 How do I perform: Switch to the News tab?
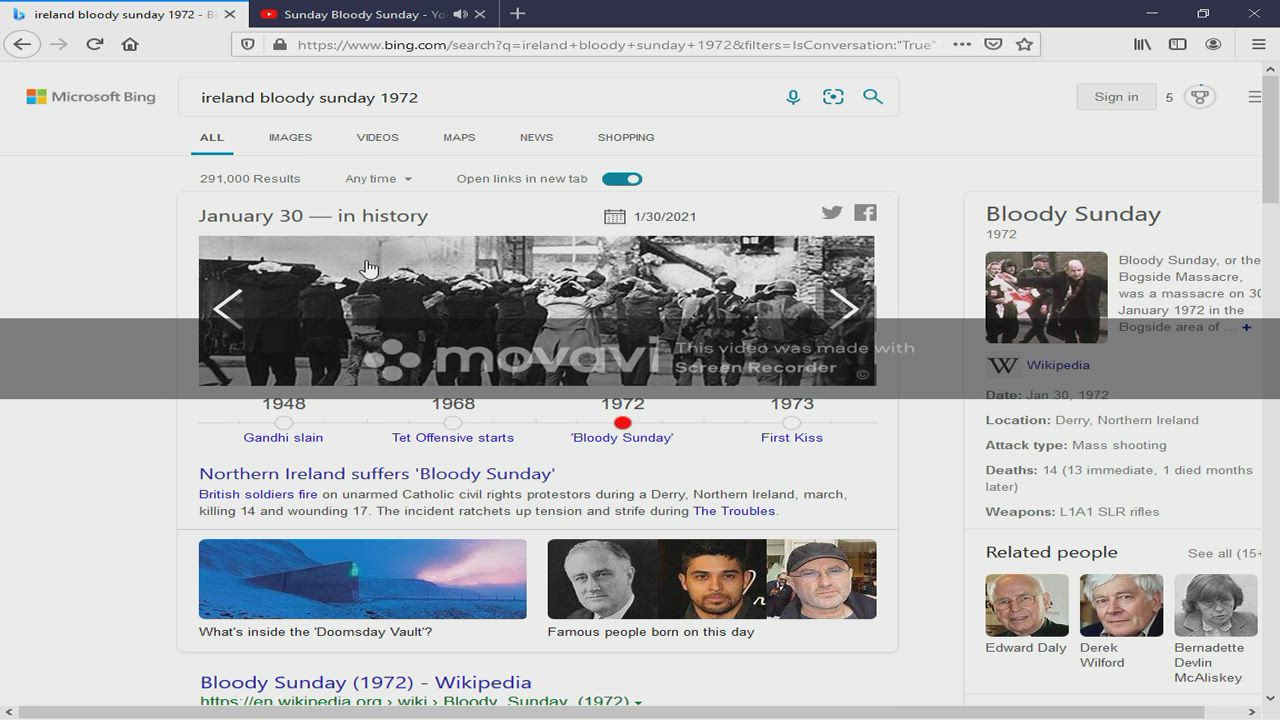536,137
